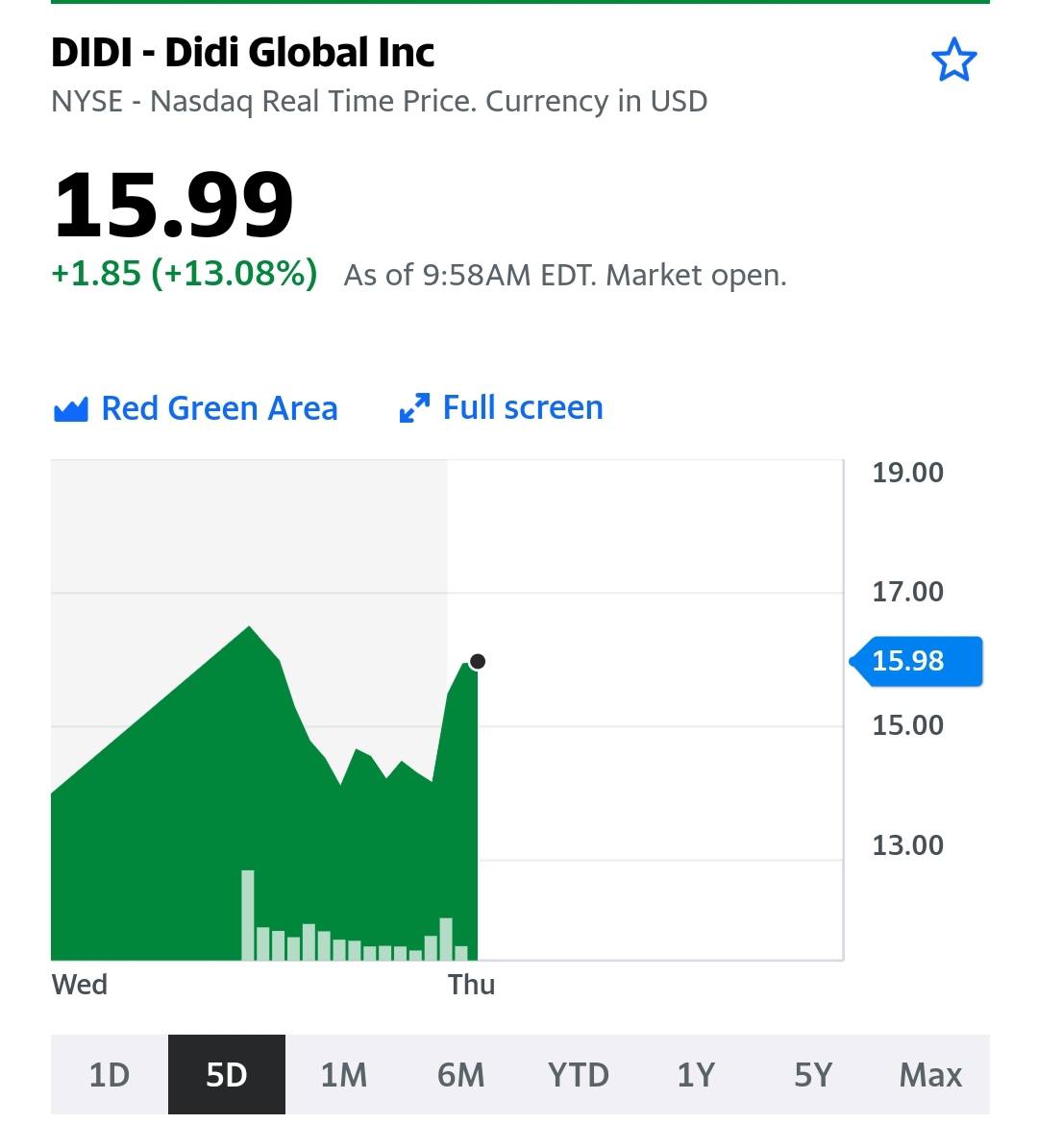Image resolution: width=1038 pixels, height=1148 pixels.
Task: Click the 19.00 axis label
Action: (x=907, y=473)
